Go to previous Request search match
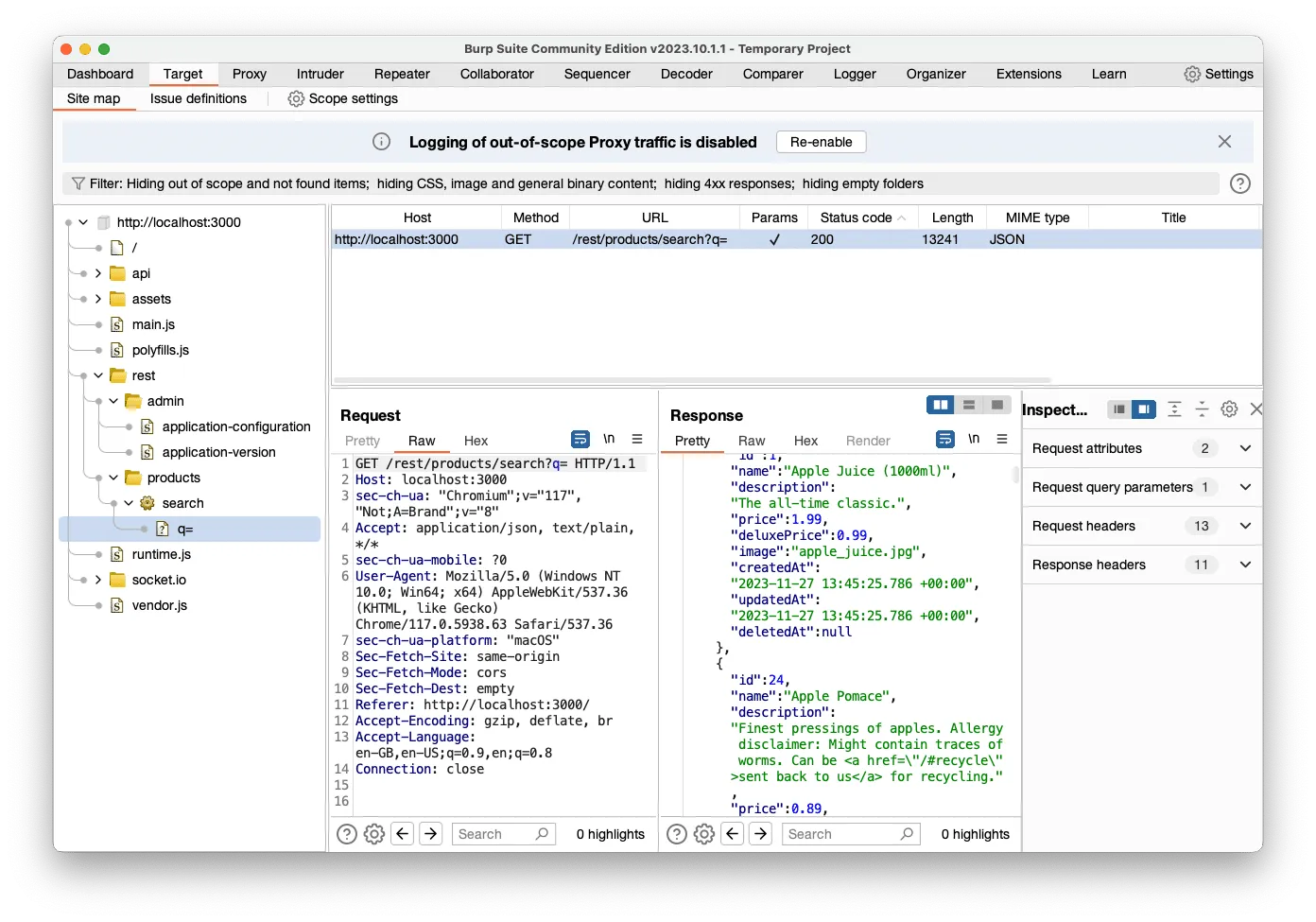This screenshot has width=1316, height=922. click(403, 833)
